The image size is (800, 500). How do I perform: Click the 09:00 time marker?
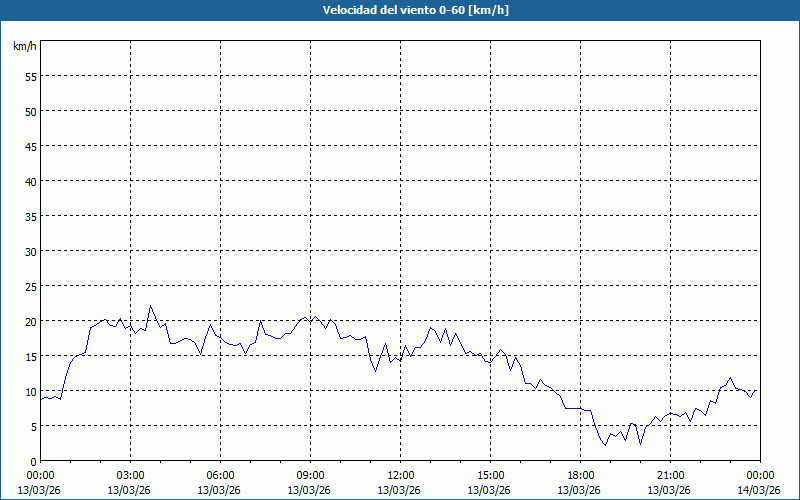(x=311, y=475)
